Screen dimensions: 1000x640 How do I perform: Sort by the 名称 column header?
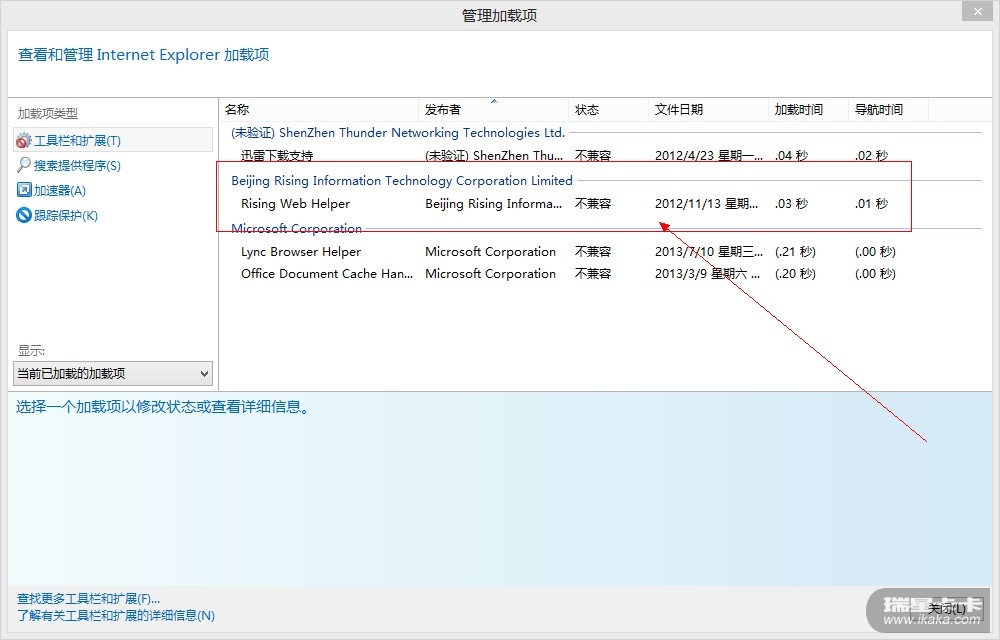(319, 110)
